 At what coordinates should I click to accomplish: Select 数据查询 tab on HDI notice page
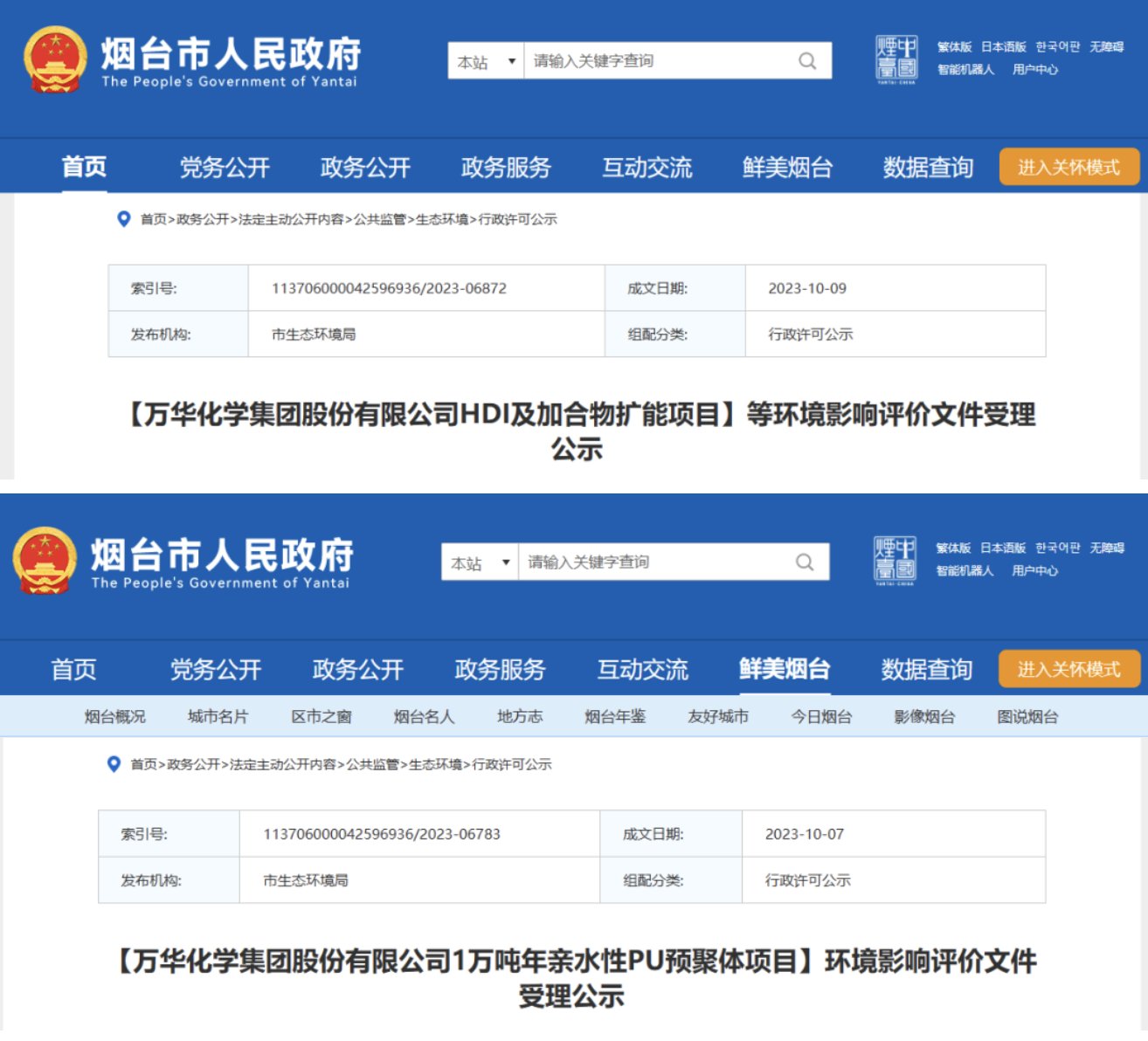click(x=928, y=167)
